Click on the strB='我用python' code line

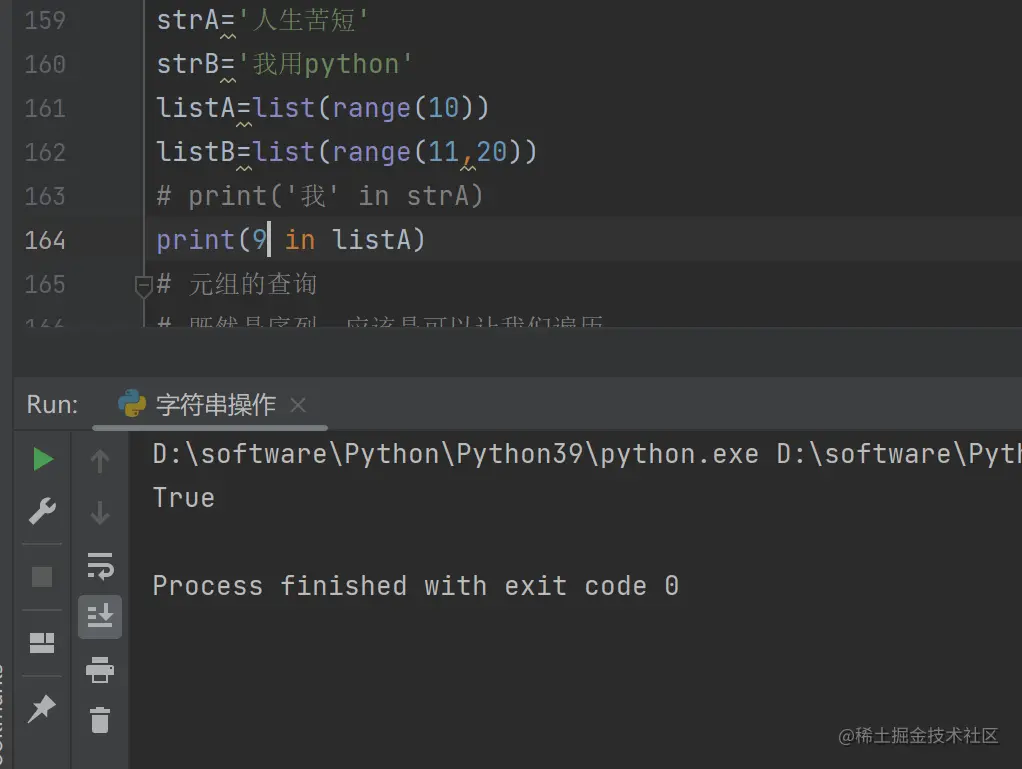[284, 65]
